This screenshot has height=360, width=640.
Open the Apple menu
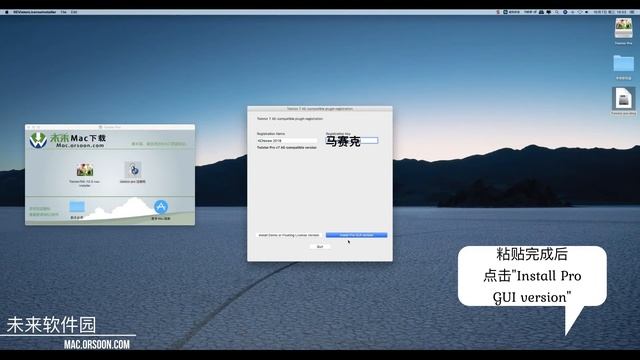(7, 12)
